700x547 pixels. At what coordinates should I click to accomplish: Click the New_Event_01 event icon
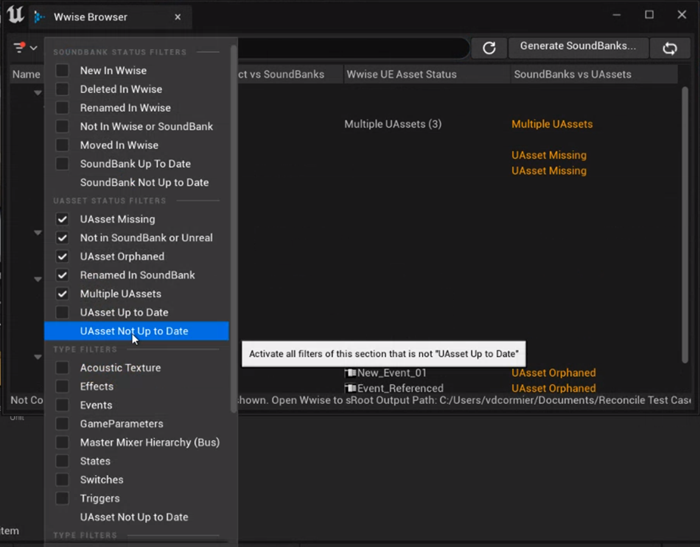pyautogui.click(x=351, y=373)
